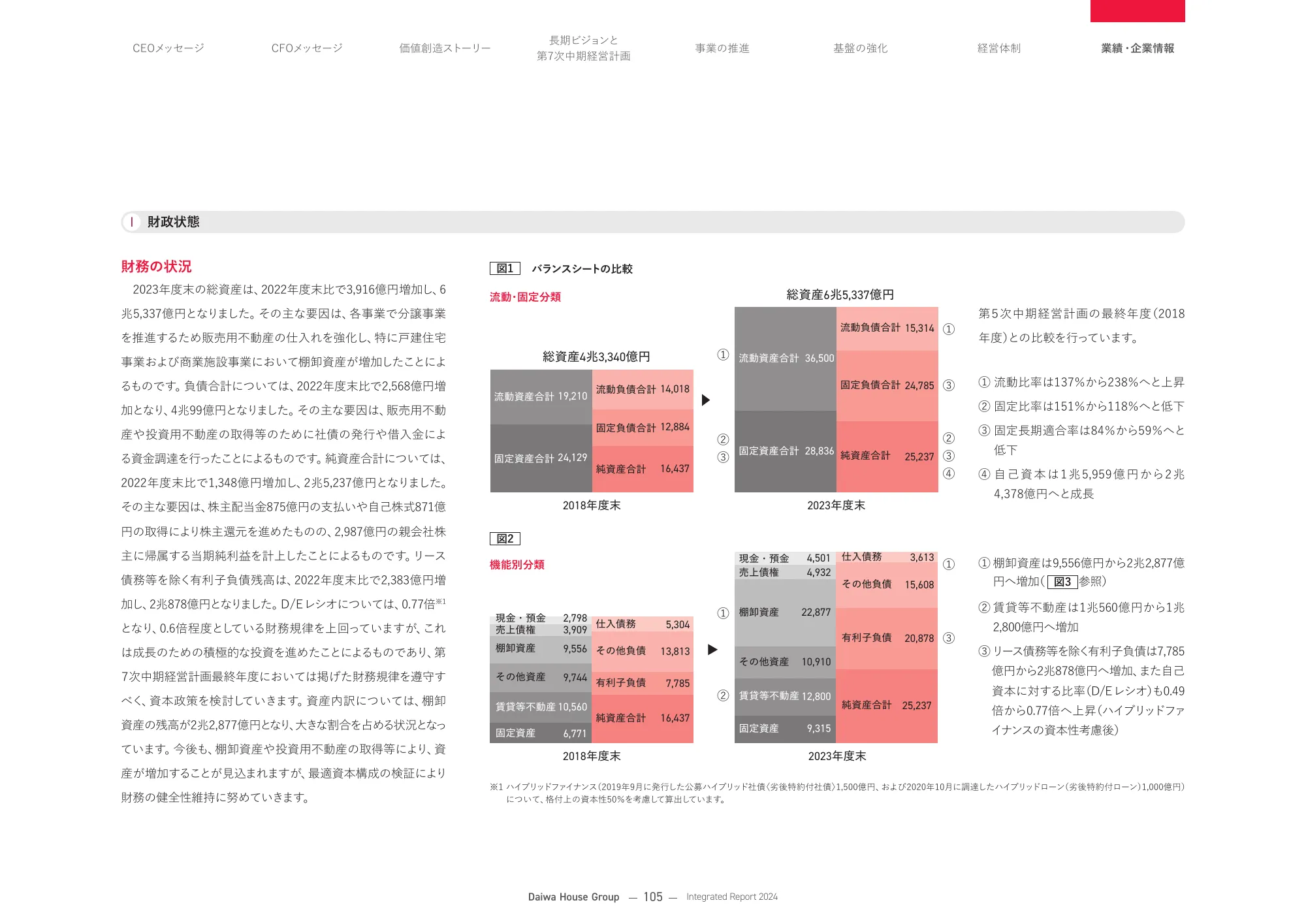Click 固定資産 6,771 block

(x=541, y=733)
